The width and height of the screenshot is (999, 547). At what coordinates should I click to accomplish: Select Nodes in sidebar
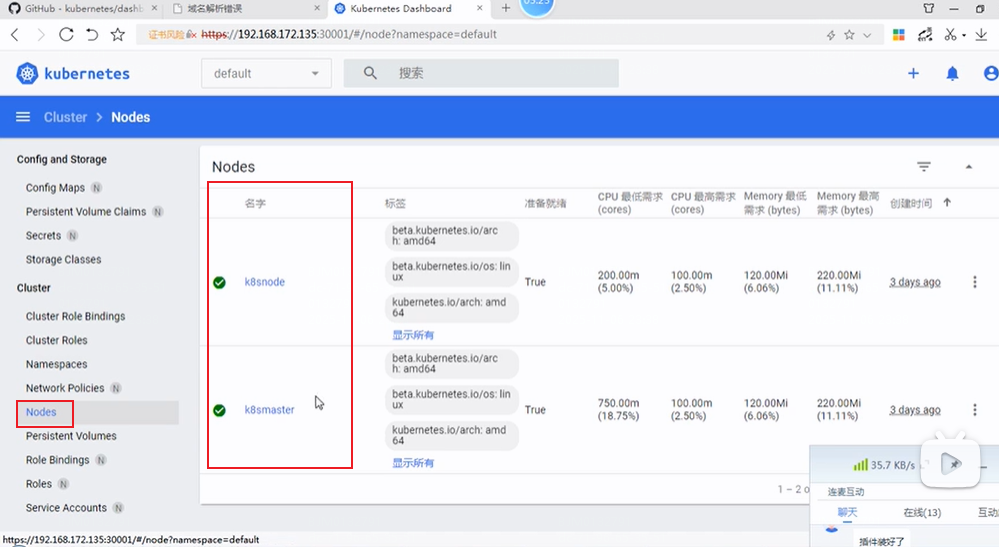(41, 413)
